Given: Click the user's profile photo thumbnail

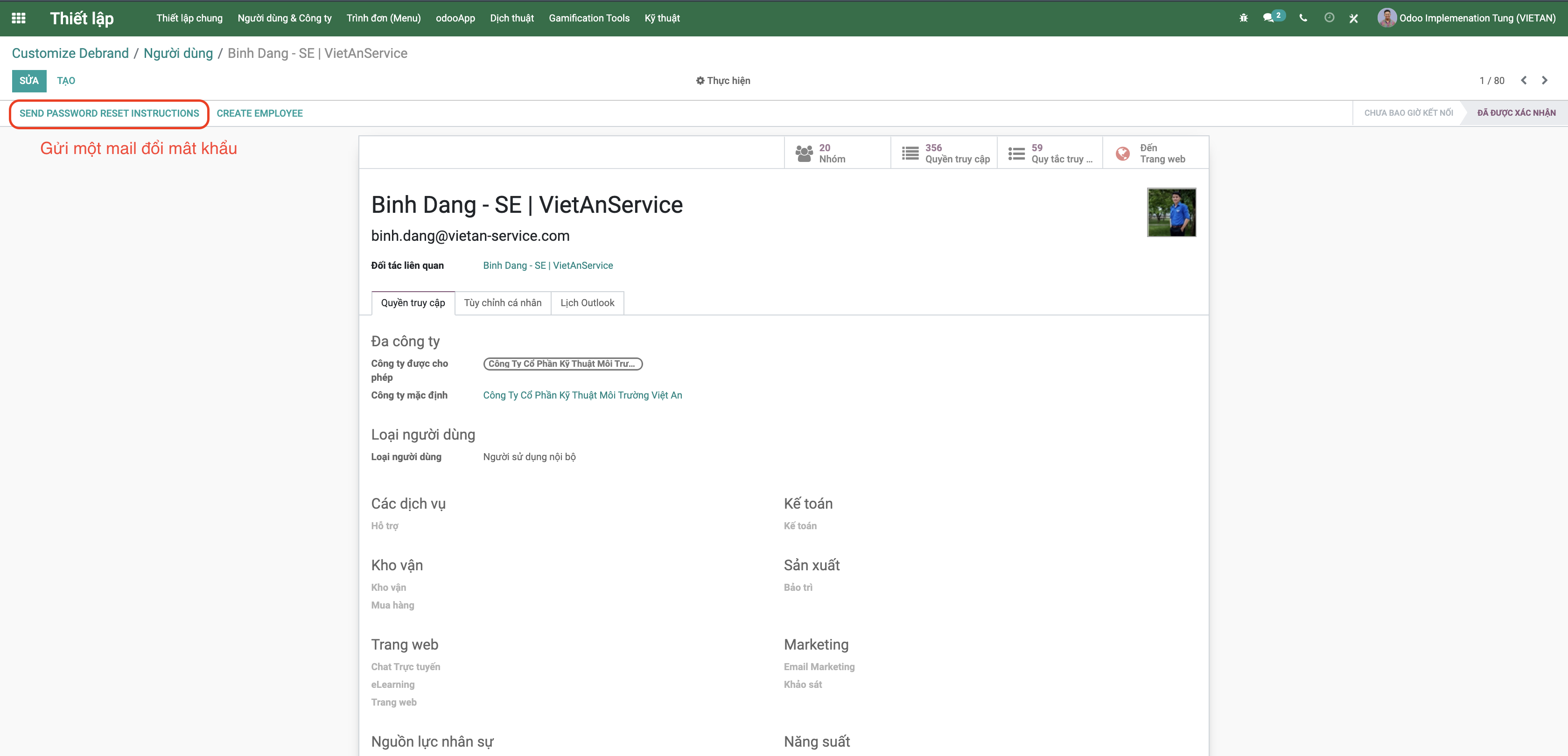Looking at the screenshot, I should 1171,212.
